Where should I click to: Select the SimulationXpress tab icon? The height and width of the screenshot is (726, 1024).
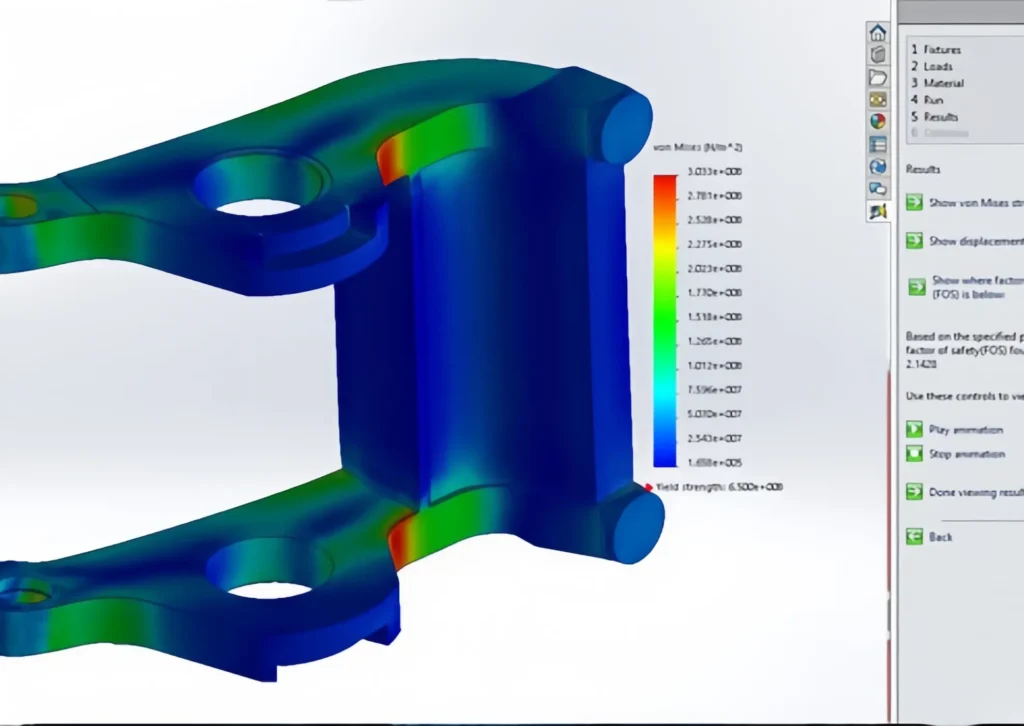coord(877,210)
